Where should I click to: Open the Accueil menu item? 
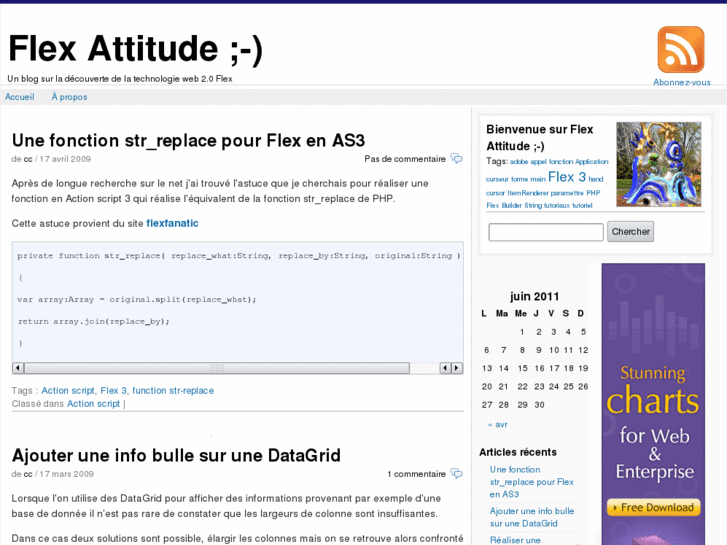click(x=19, y=97)
